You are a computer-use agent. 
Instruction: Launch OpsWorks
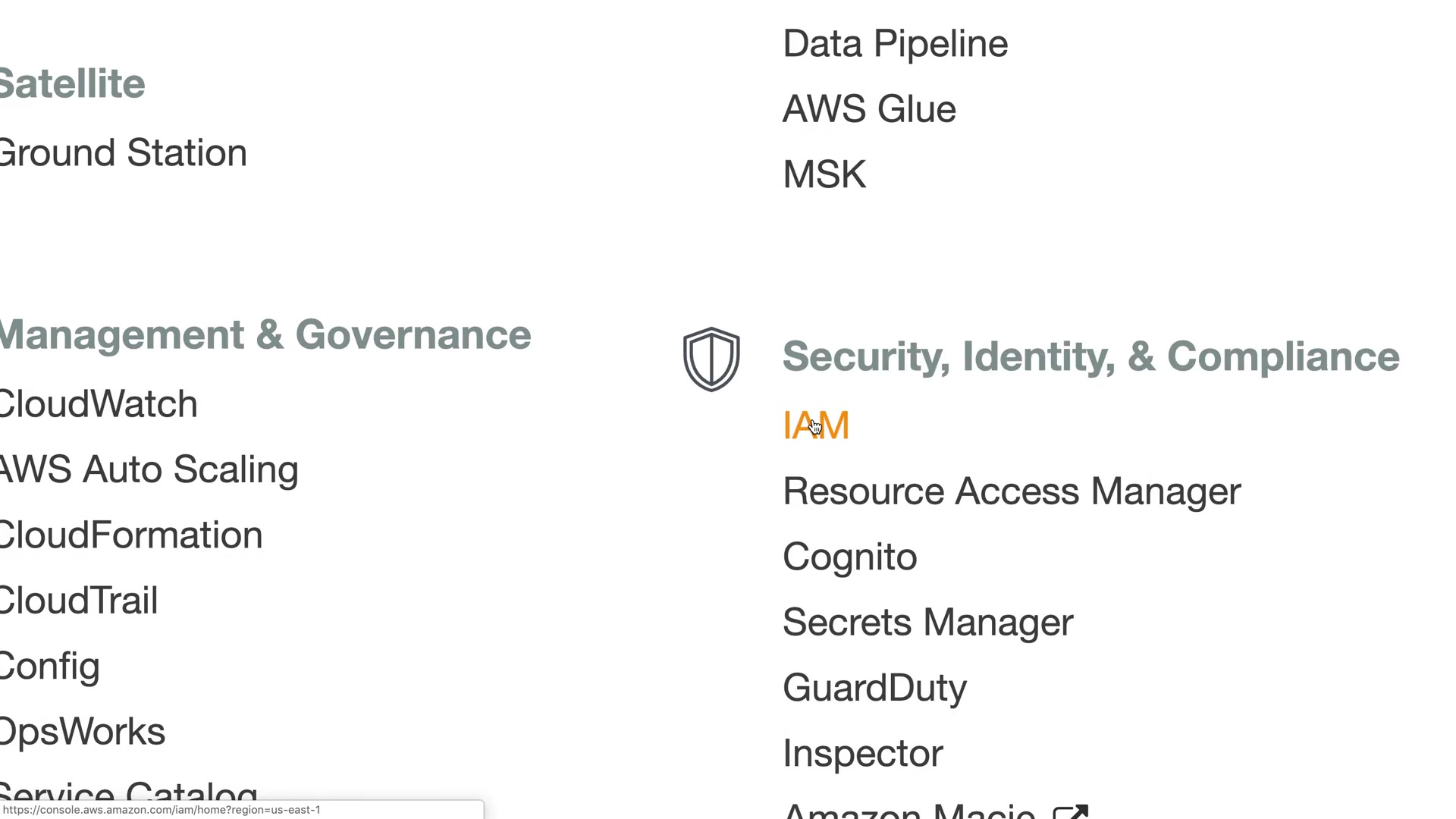pos(83,732)
